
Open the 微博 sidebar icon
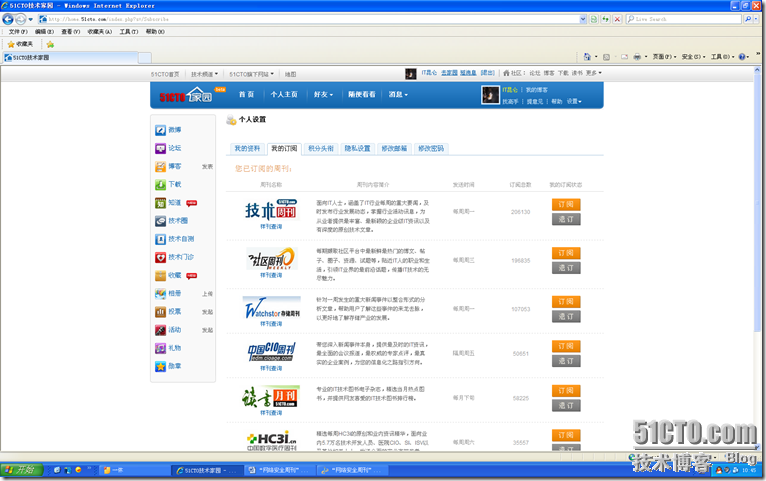pos(160,130)
